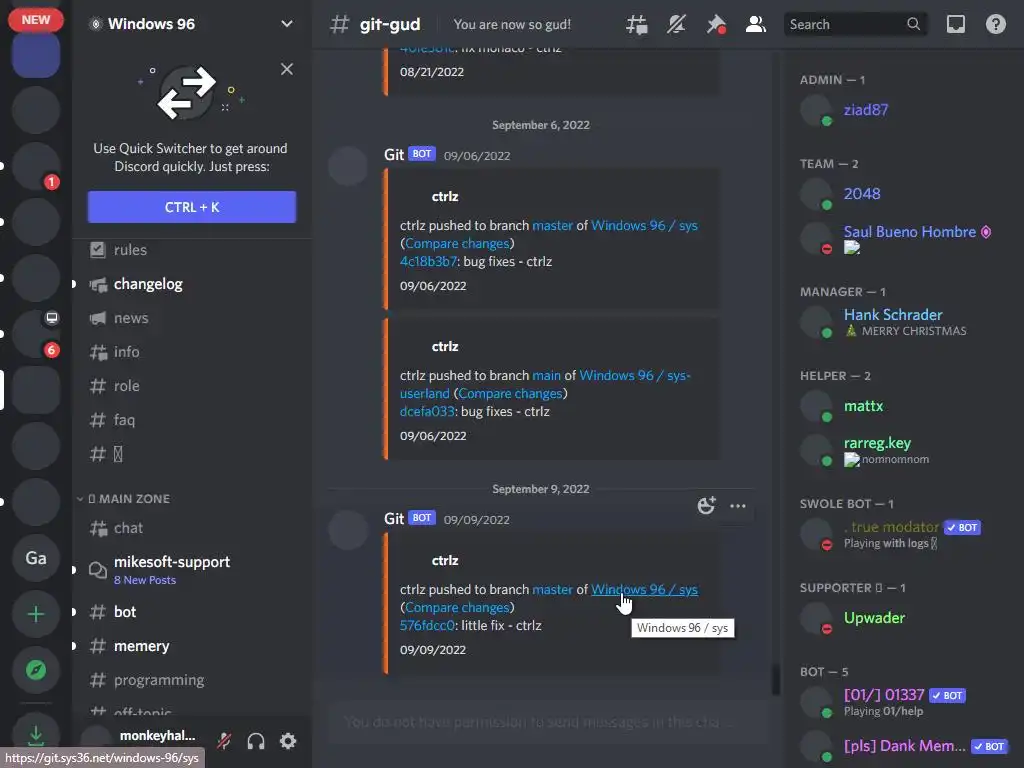The width and height of the screenshot is (1024, 768).
Task: Click dcefa033 commit link
Action: coord(426,411)
